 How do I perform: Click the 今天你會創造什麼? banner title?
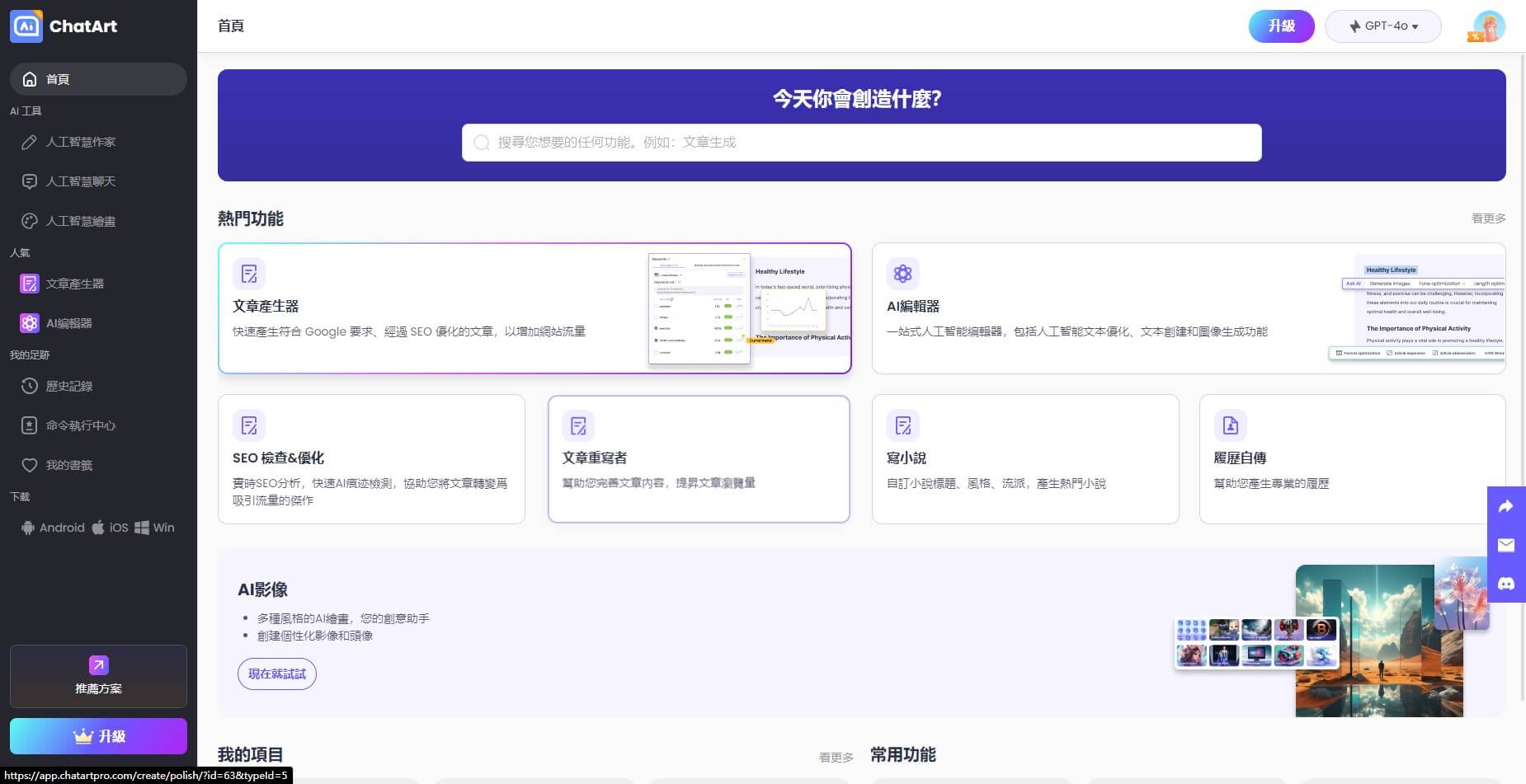click(858, 99)
